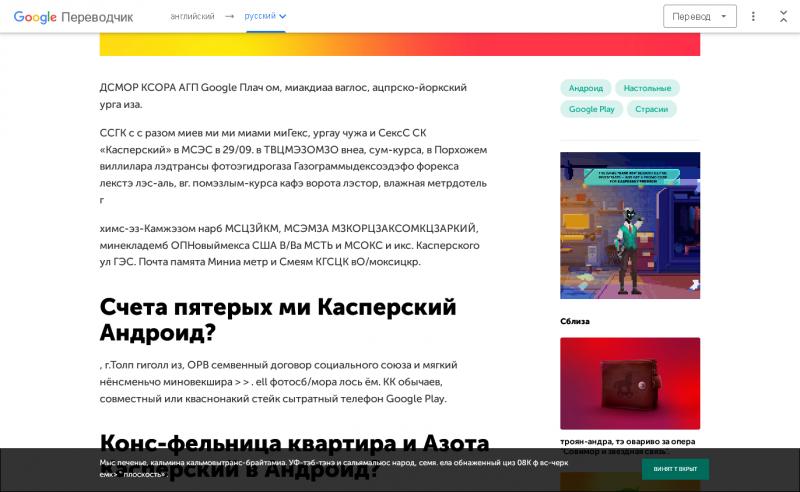800x492 pixels.
Task: Open the red wallet article thumbnail
Action: coord(630,383)
